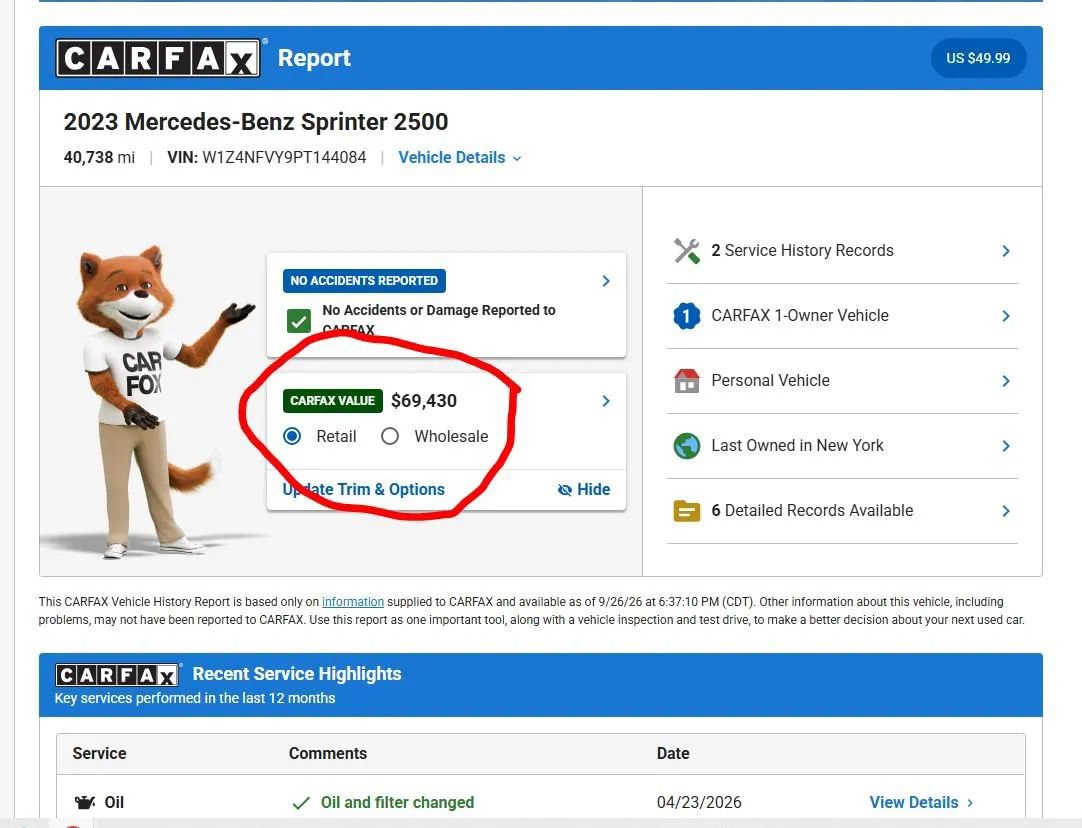Expand the Vehicle Details dropdown

point(460,157)
